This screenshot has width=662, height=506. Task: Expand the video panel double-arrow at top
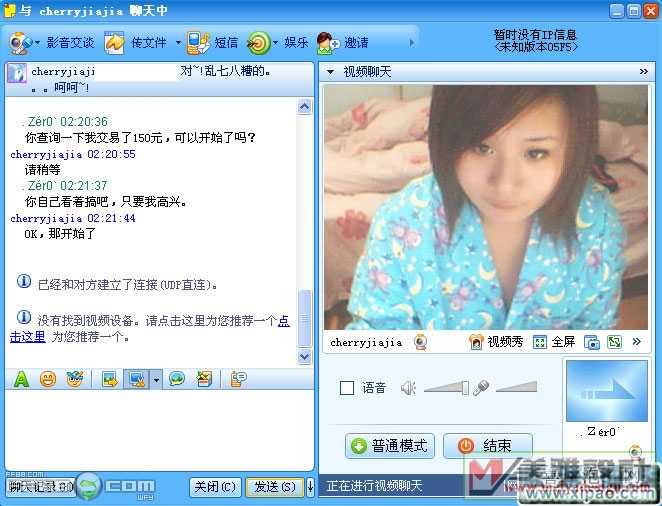(x=644, y=72)
